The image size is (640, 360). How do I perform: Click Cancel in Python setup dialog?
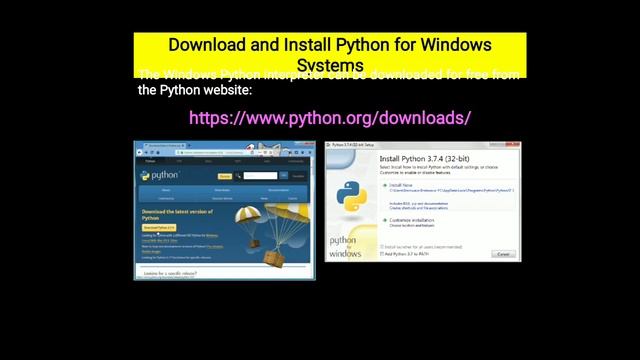pos(503,254)
